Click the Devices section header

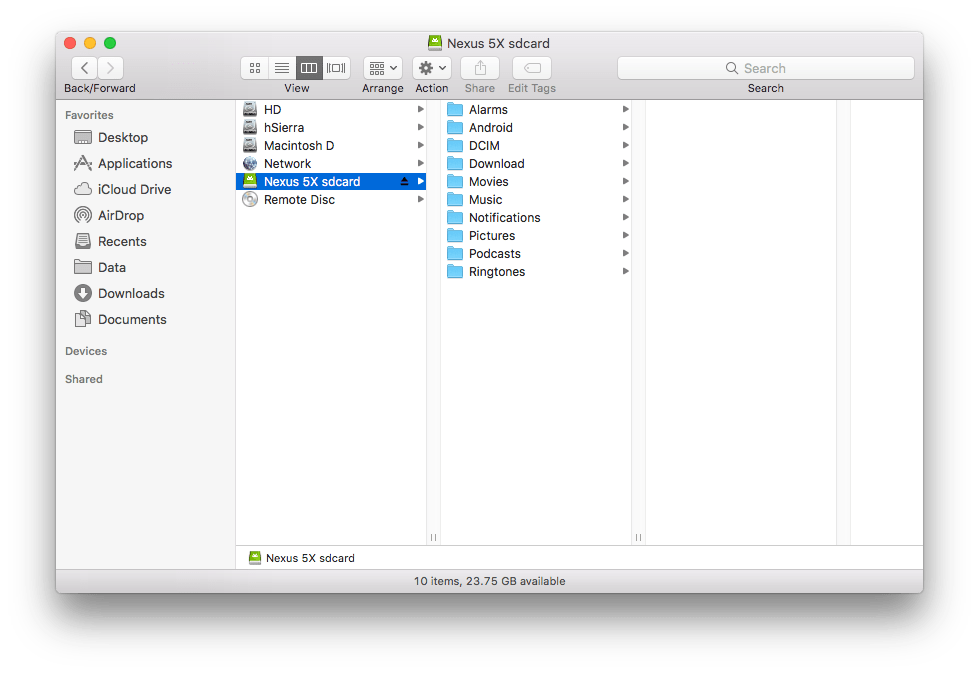pos(86,351)
